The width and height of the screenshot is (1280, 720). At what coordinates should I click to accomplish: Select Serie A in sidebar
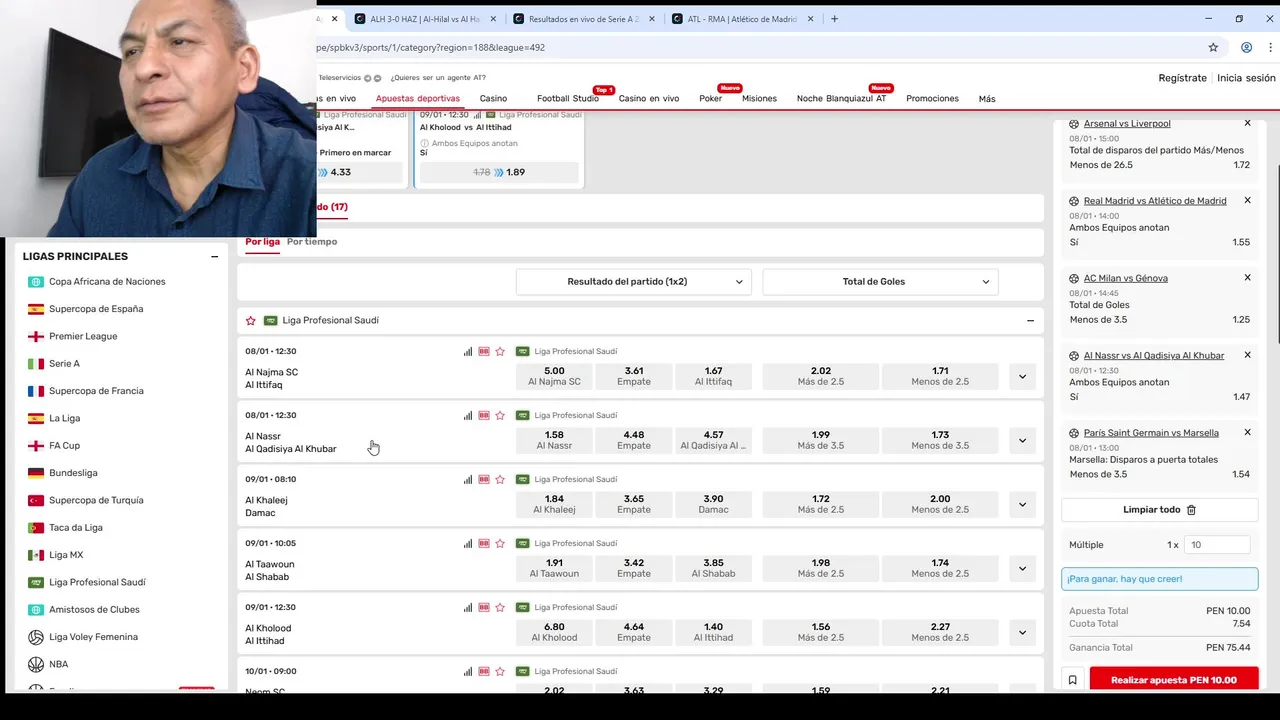[x=64, y=364]
